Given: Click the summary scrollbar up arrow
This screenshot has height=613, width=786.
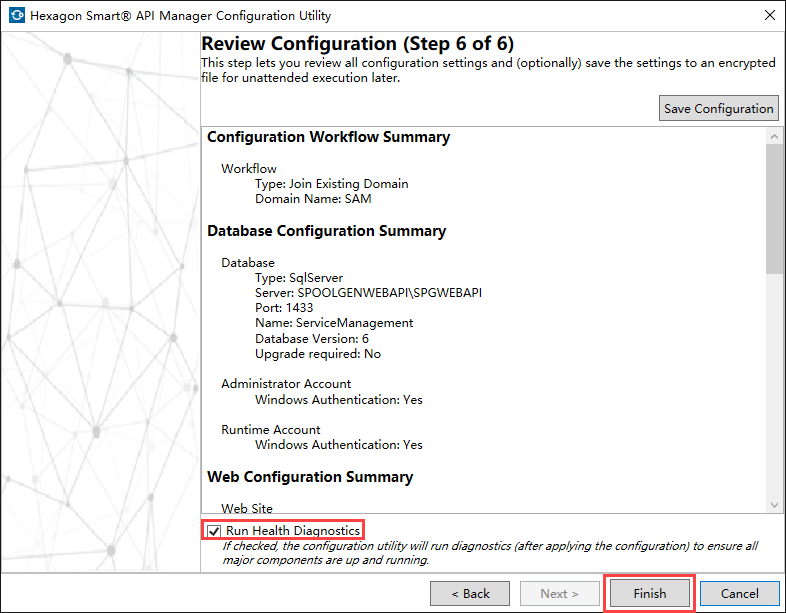Looking at the screenshot, I should (773, 135).
